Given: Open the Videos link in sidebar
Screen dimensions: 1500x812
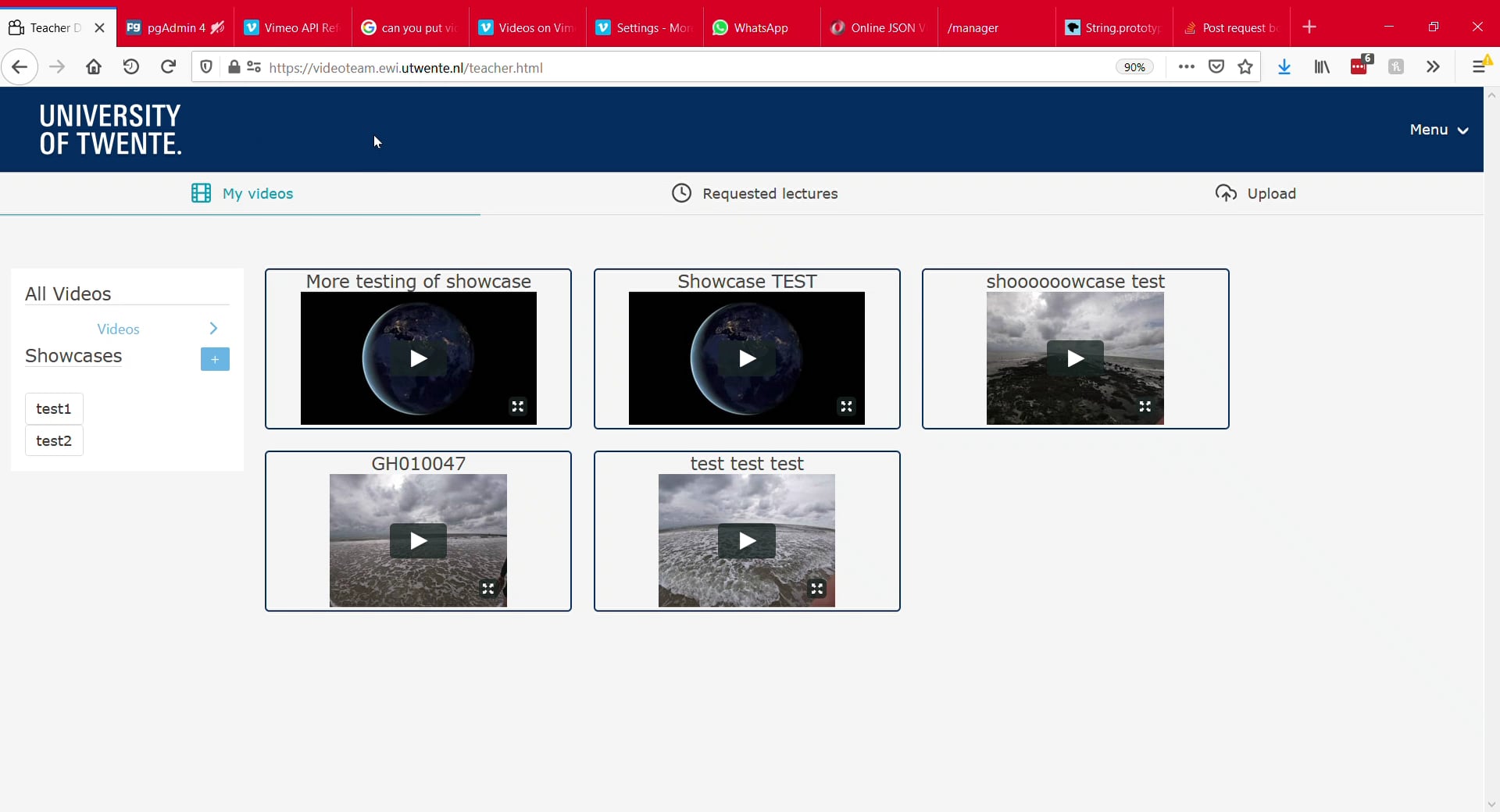Looking at the screenshot, I should (118, 329).
